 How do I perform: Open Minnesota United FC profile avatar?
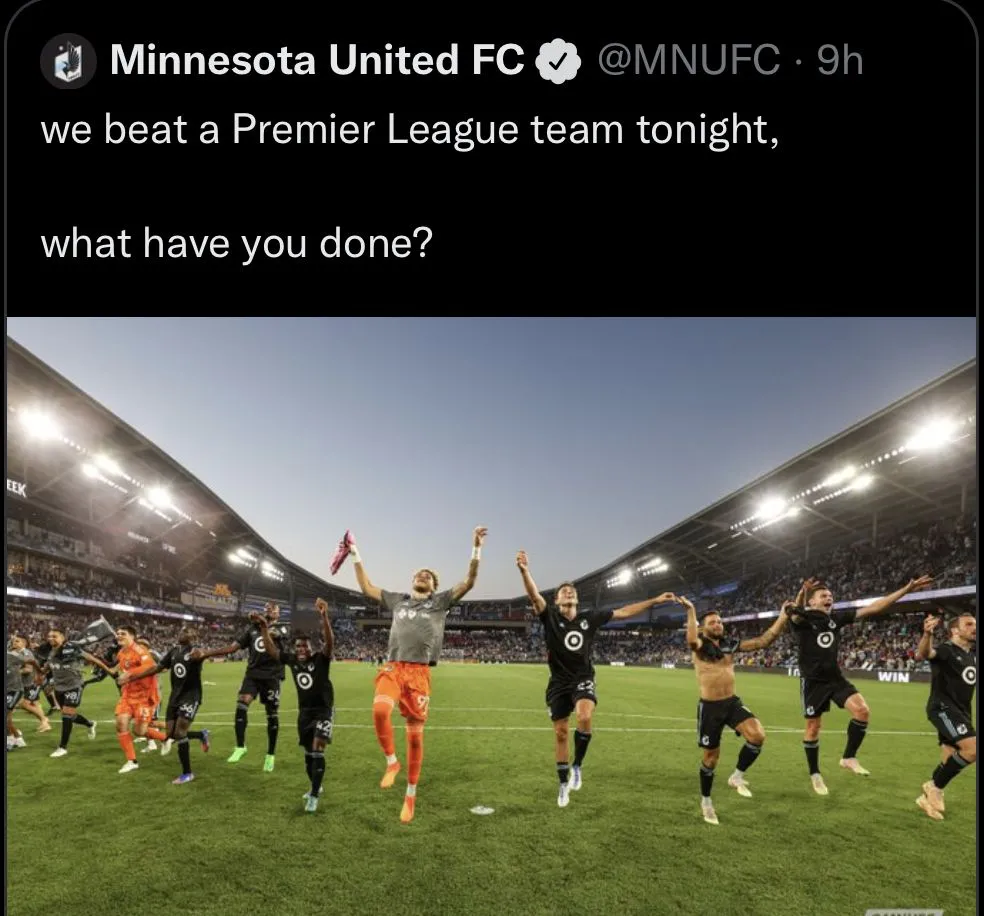pos(68,61)
